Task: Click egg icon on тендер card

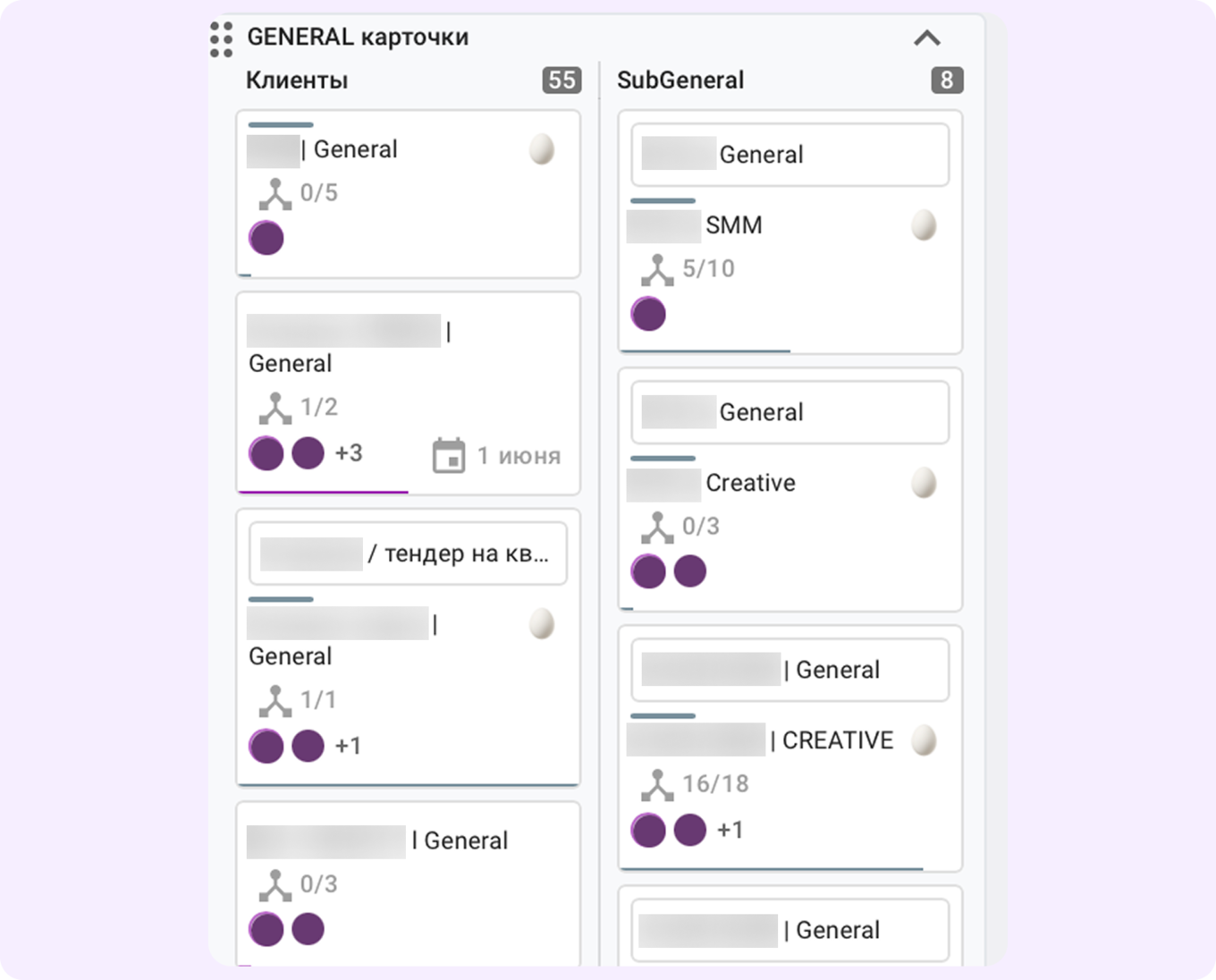Action: tap(542, 623)
